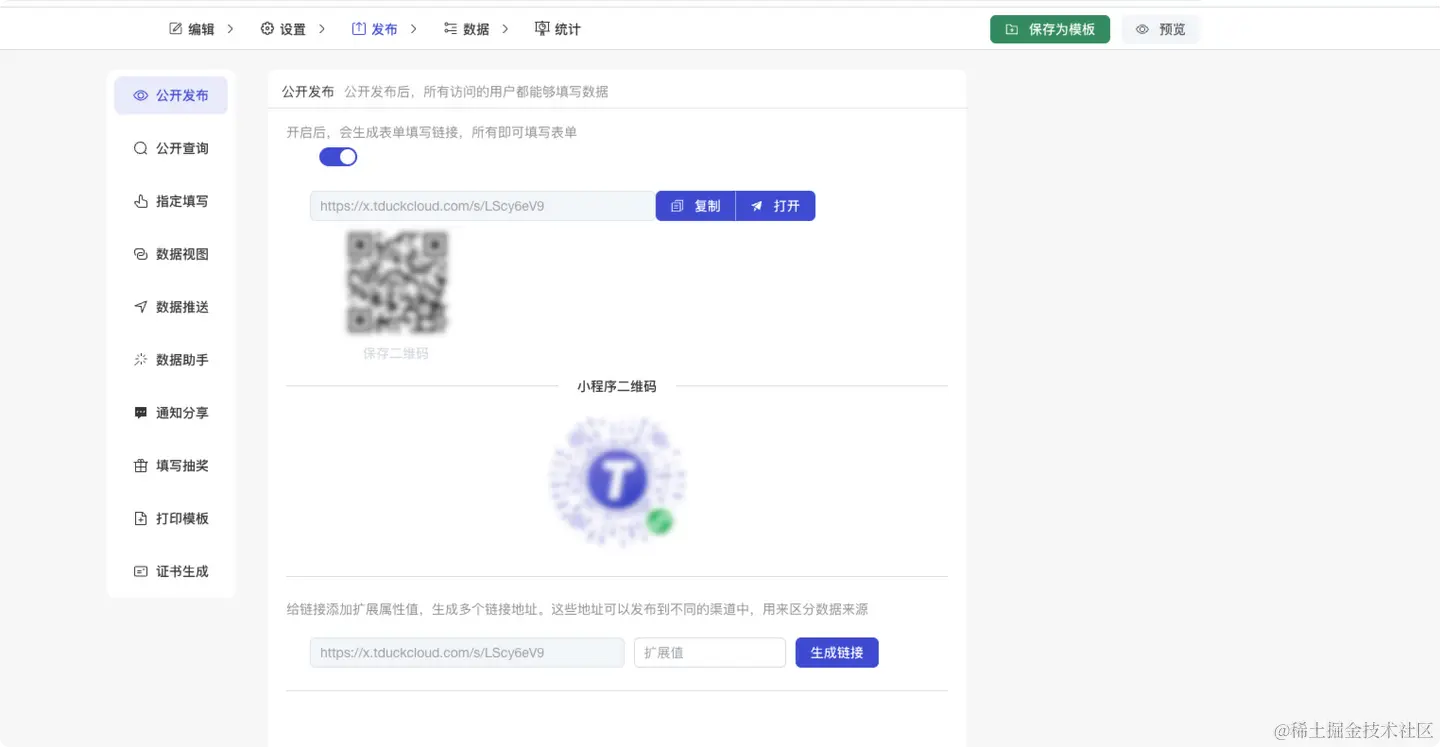
Task: Click the document icon beside 打印模板
Action: pos(141,519)
